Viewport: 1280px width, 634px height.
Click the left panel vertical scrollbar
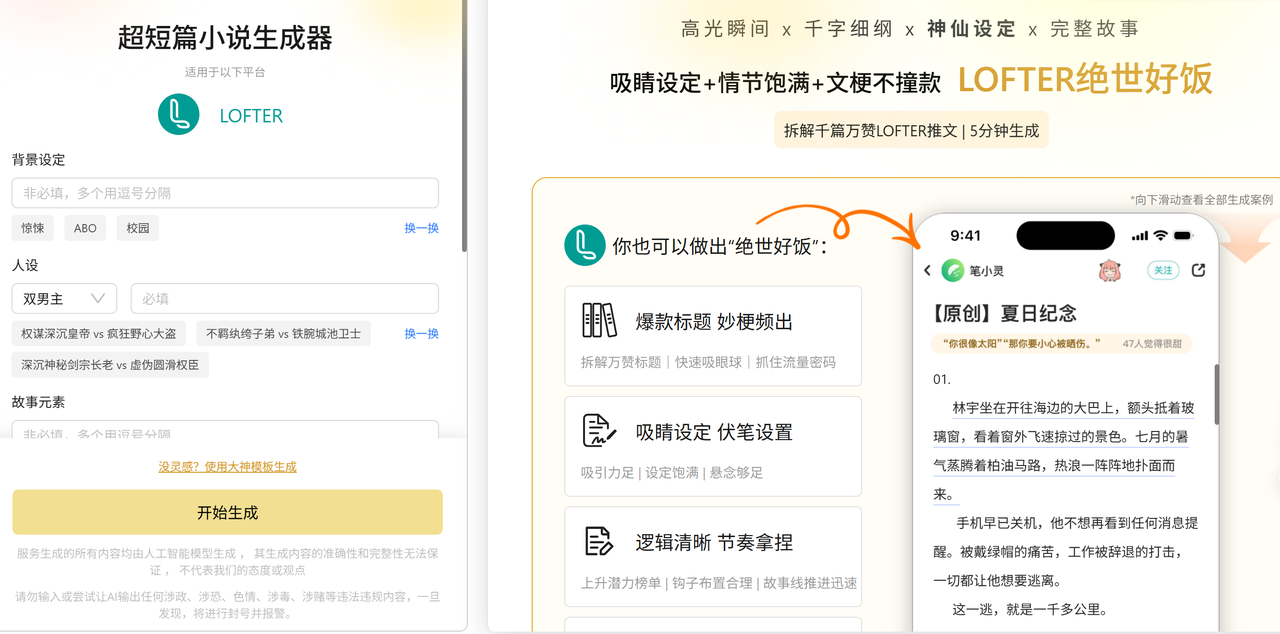pyautogui.click(x=464, y=125)
